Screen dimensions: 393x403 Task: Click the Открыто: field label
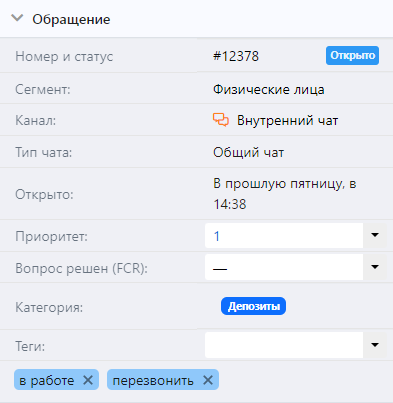[44, 194]
